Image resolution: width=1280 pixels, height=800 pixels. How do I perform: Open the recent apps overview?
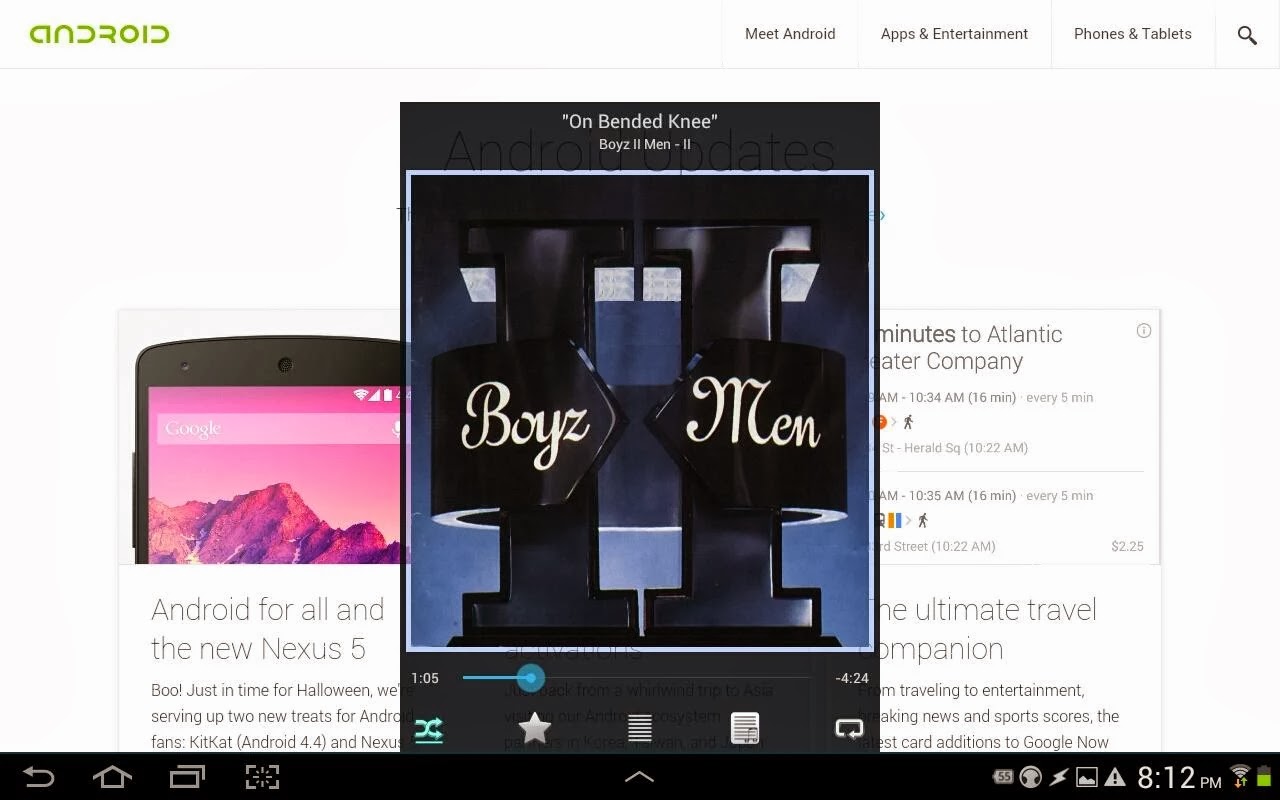click(x=187, y=777)
